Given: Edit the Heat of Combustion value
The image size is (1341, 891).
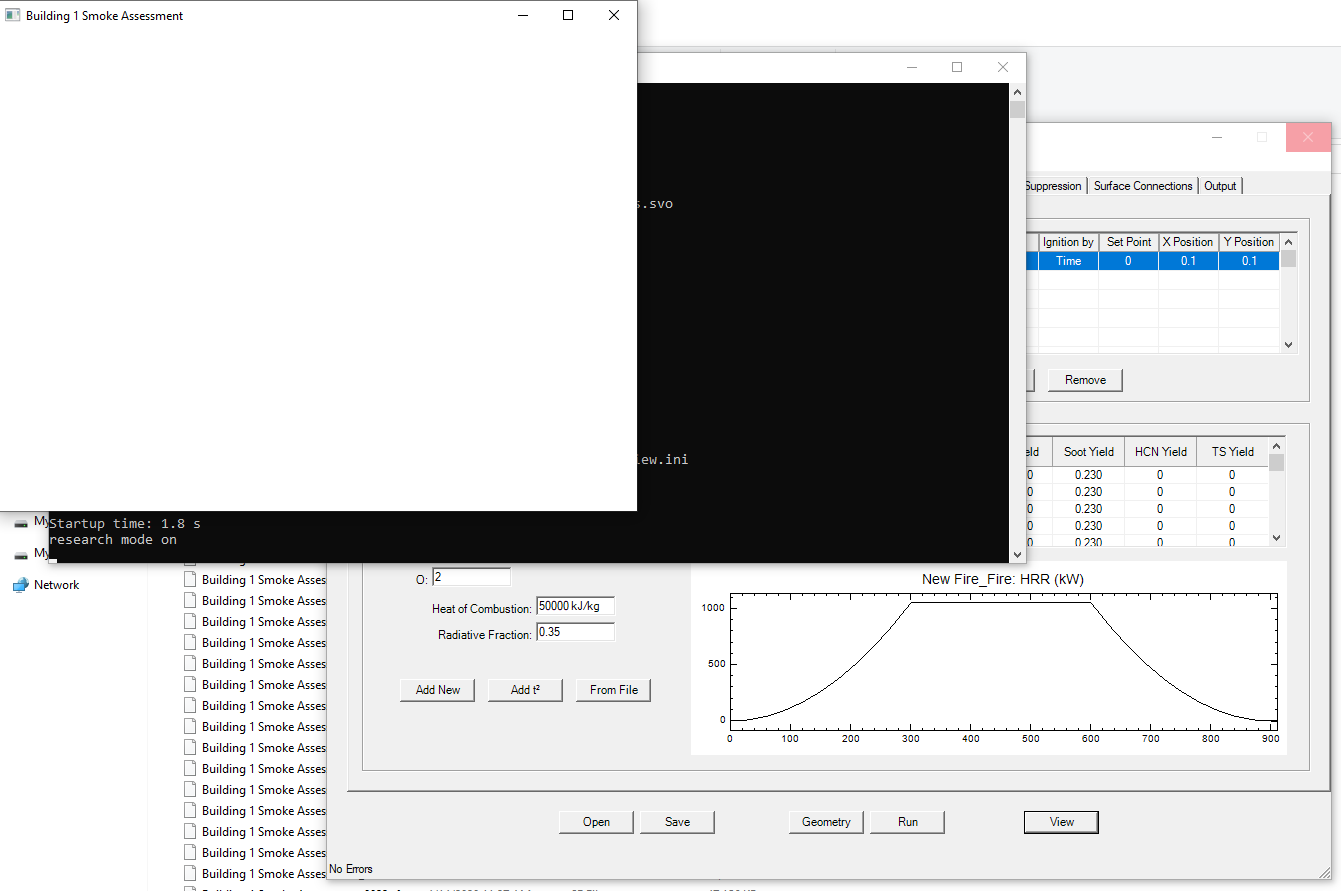Looking at the screenshot, I should tap(575, 606).
